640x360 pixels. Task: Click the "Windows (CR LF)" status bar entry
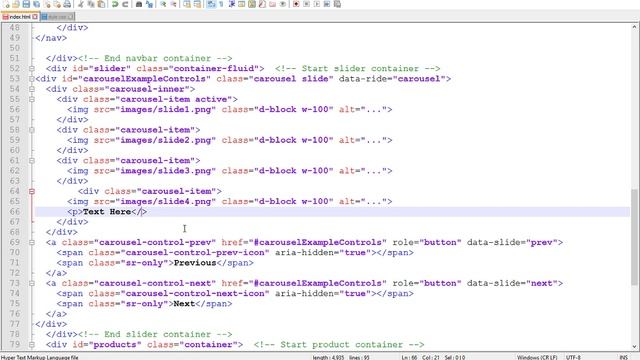537,357
